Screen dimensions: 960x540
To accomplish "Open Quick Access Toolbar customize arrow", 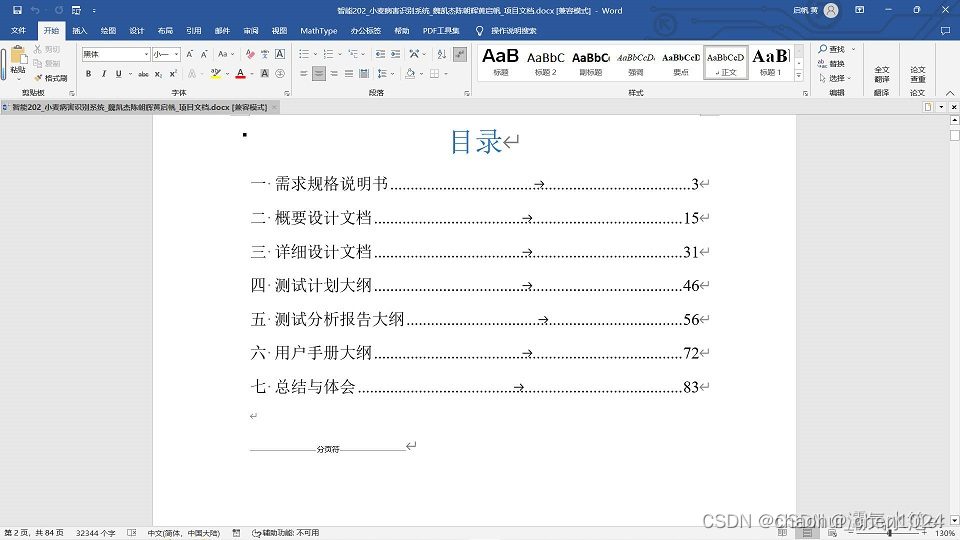I will click(x=94, y=10).
